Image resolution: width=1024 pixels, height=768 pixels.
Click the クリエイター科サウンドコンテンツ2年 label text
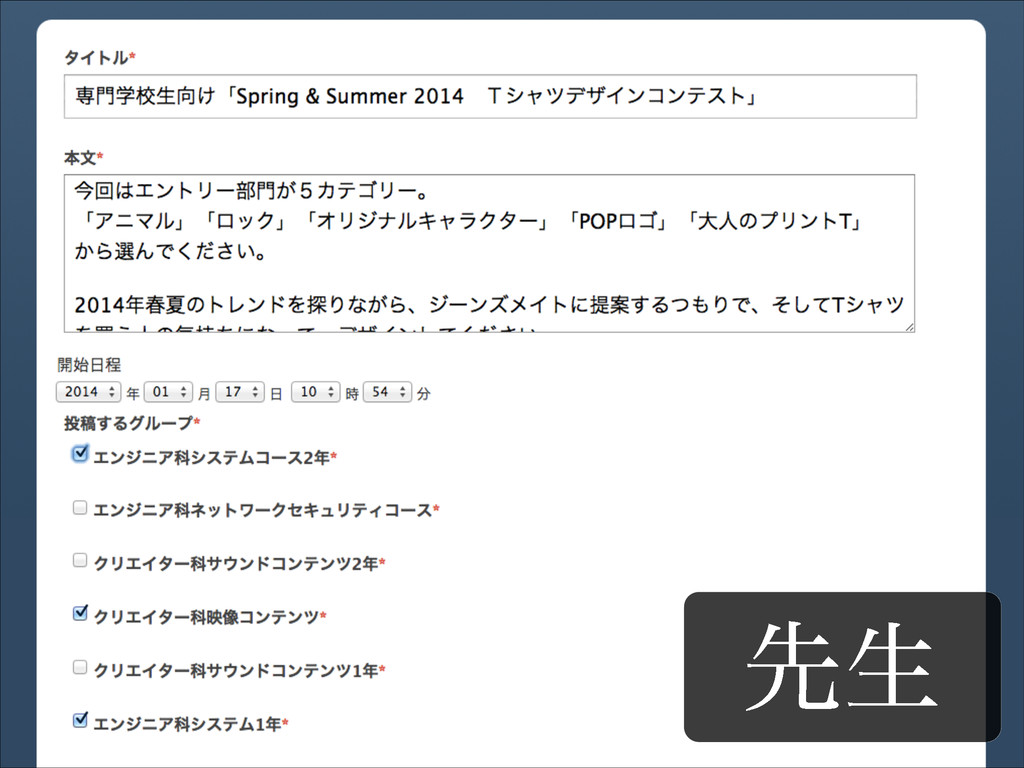[236, 564]
